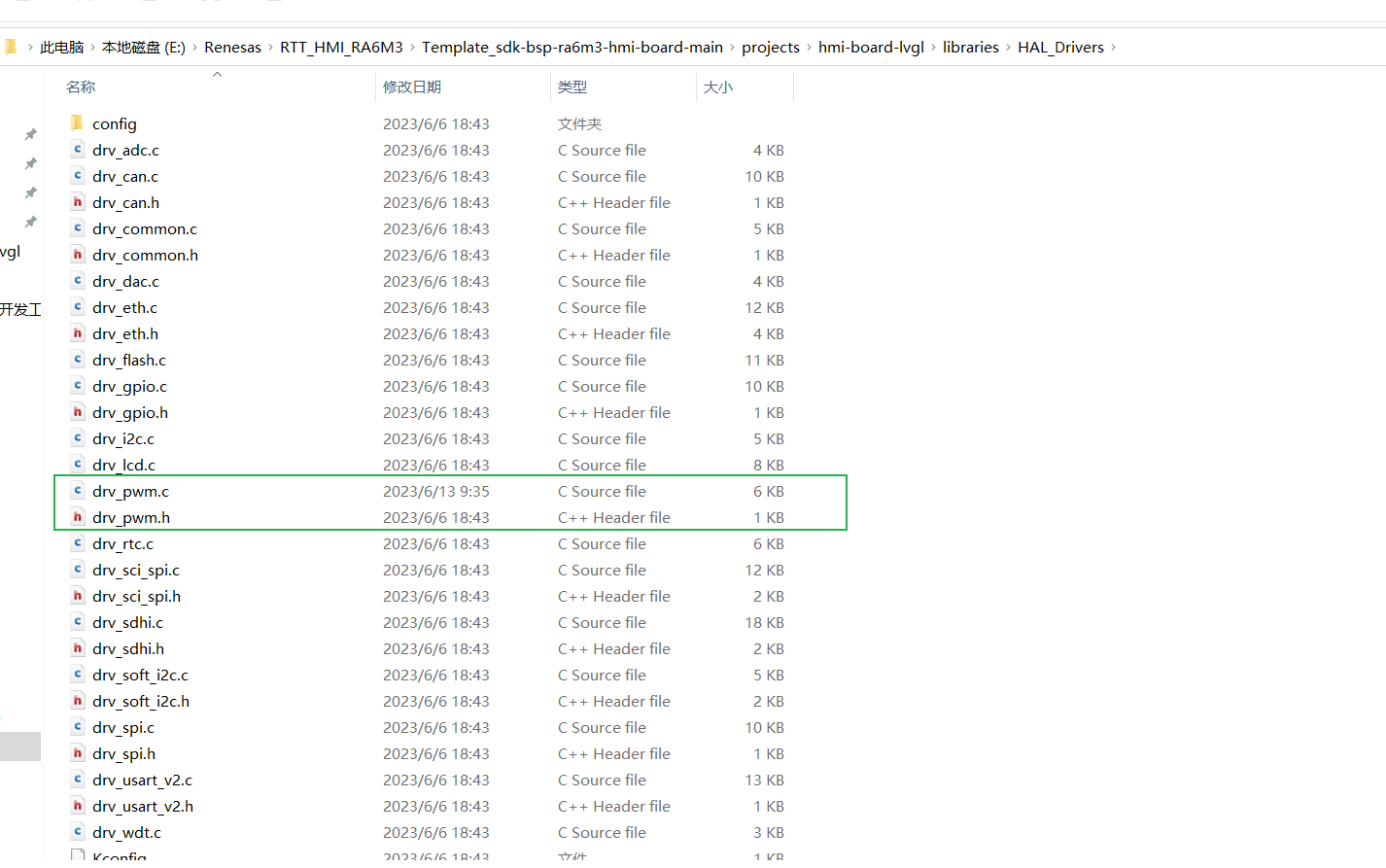The height and width of the screenshot is (868, 1386).
Task: Click the config folder icon
Action: (x=77, y=122)
